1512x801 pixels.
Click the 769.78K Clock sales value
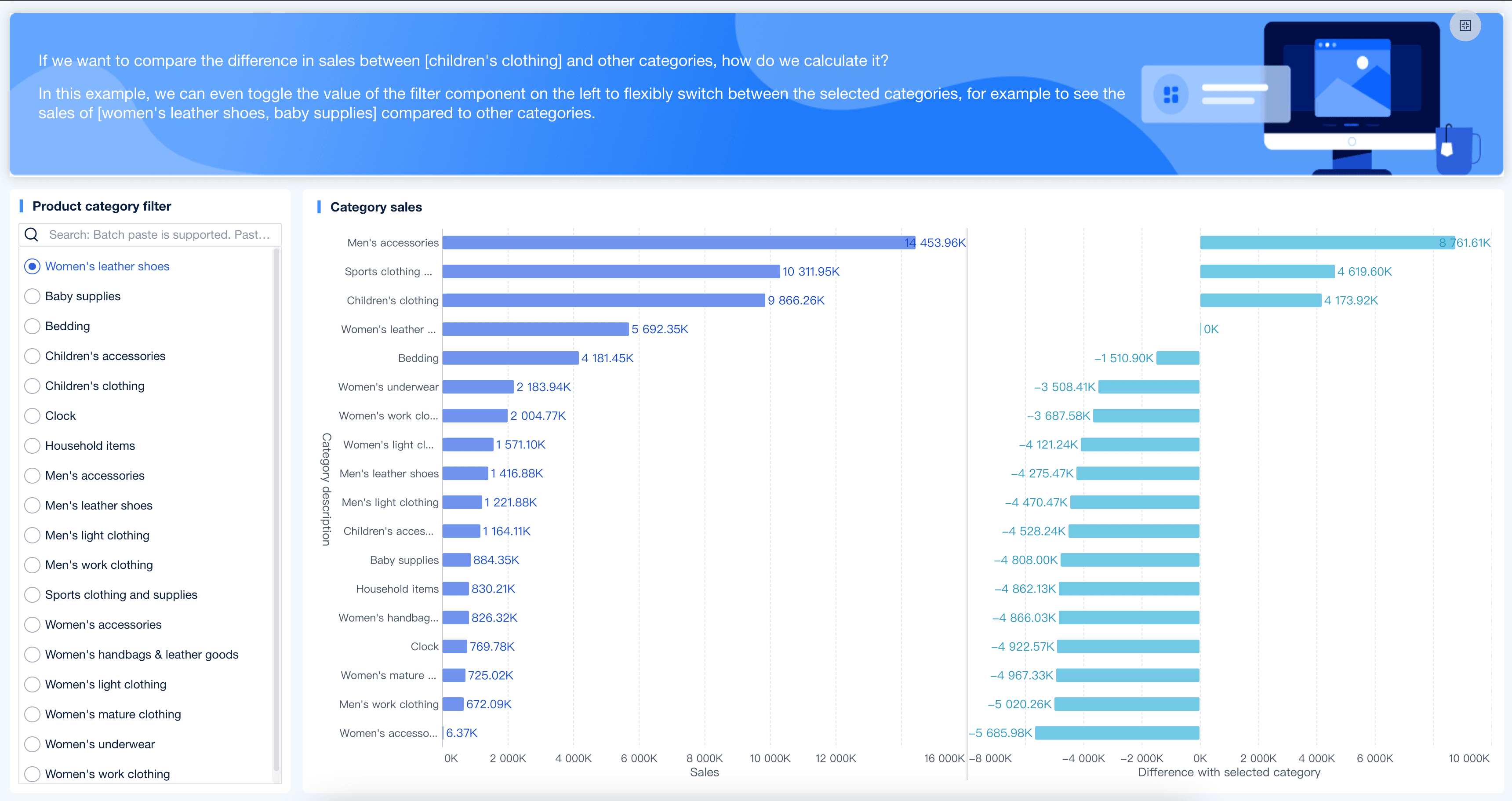pyautogui.click(x=492, y=647)
